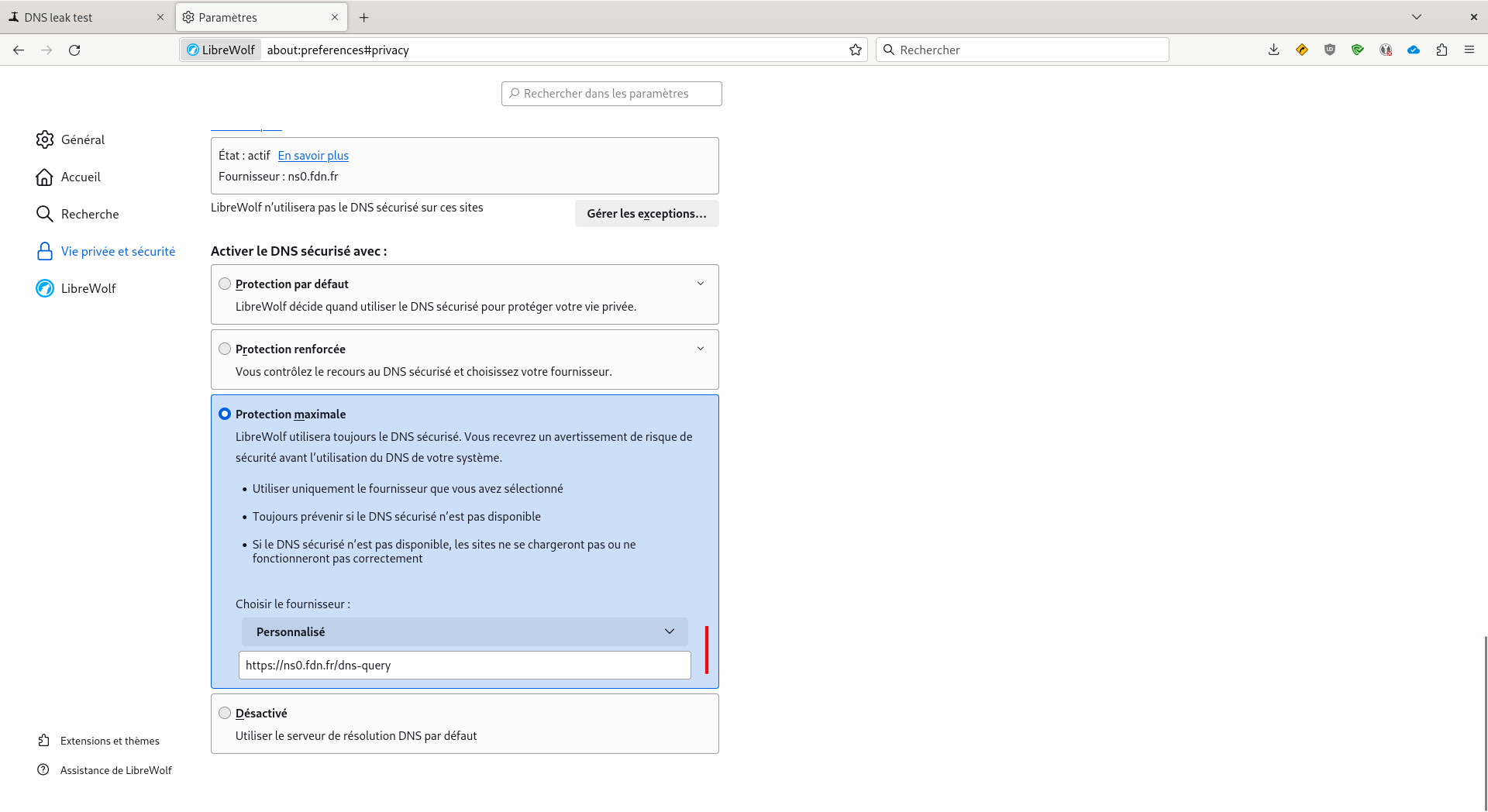Select the Protection par défaut radio button
This screenshot has height=812, width=1488.
(x=225, y=284)
